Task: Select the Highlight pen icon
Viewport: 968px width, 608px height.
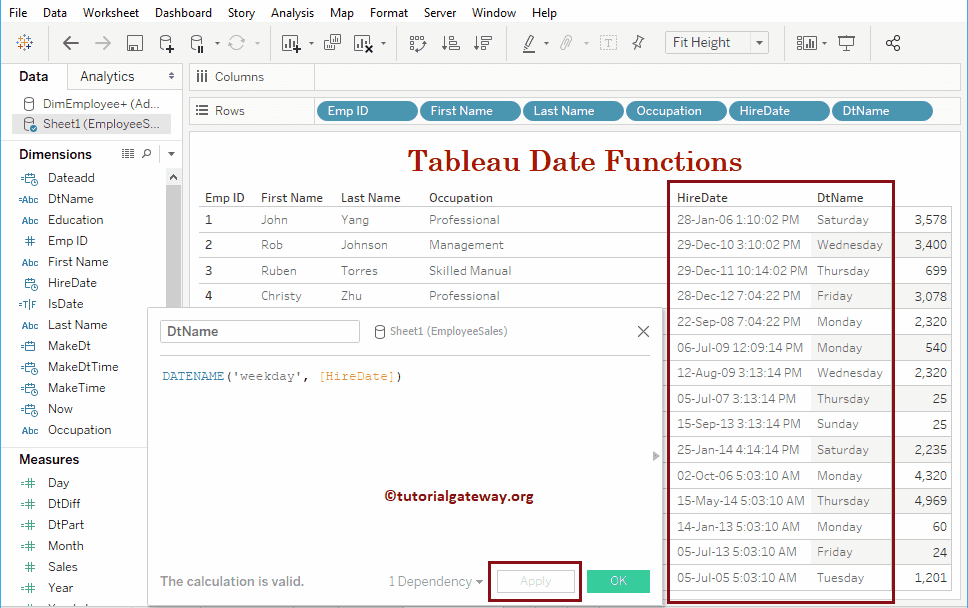Action: (x=531, y=43)
